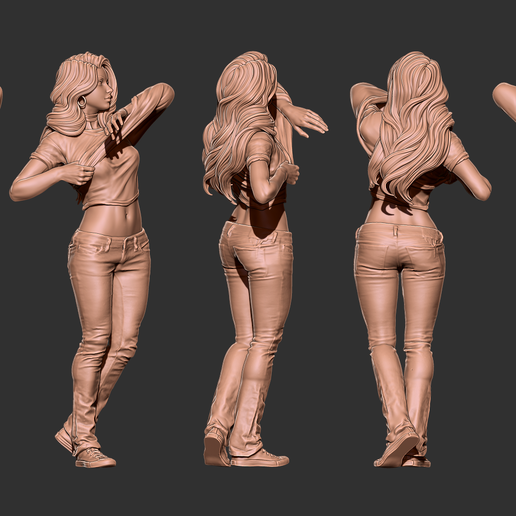
Task: Click the rear-view figure with long hair
Action: coord(421,259)
